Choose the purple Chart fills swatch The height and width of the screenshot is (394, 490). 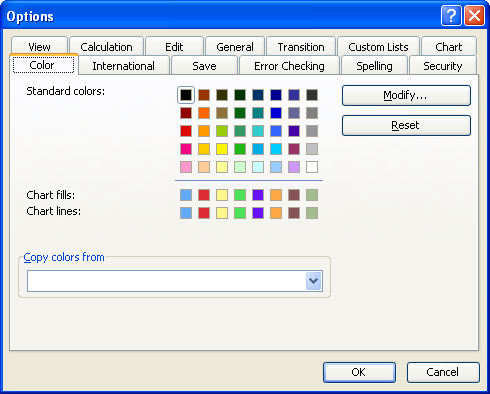pos(258,195)
